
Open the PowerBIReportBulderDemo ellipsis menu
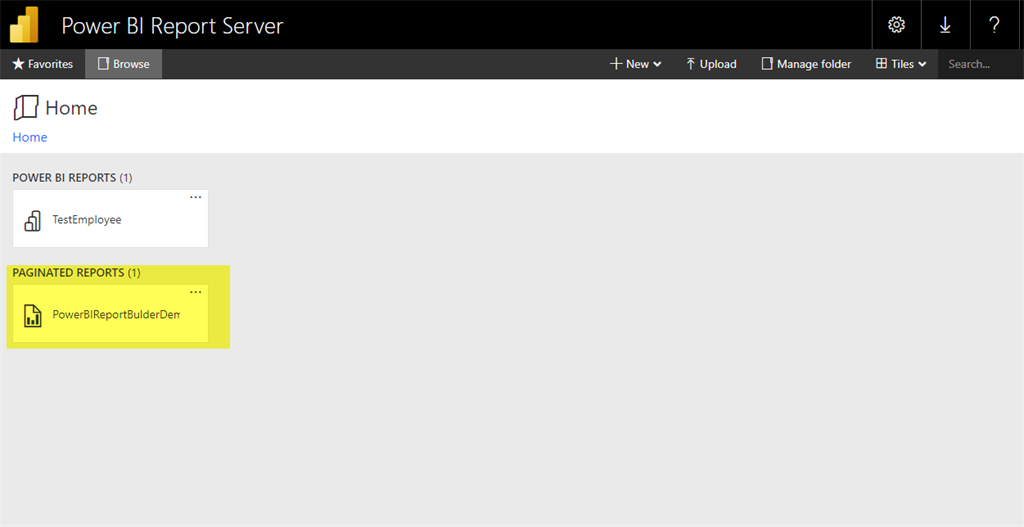click(195, 292)
